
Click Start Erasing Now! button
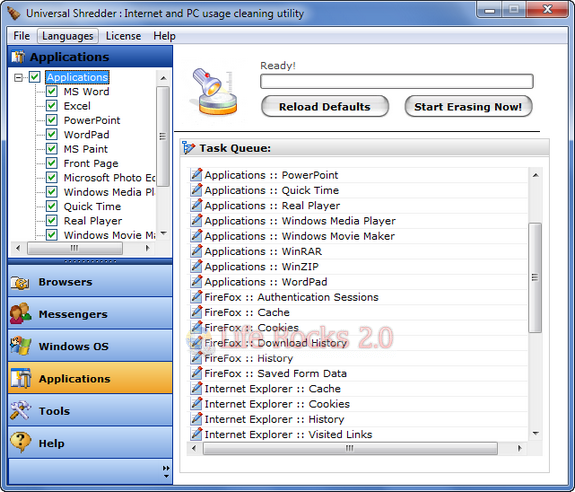point(468,106)
